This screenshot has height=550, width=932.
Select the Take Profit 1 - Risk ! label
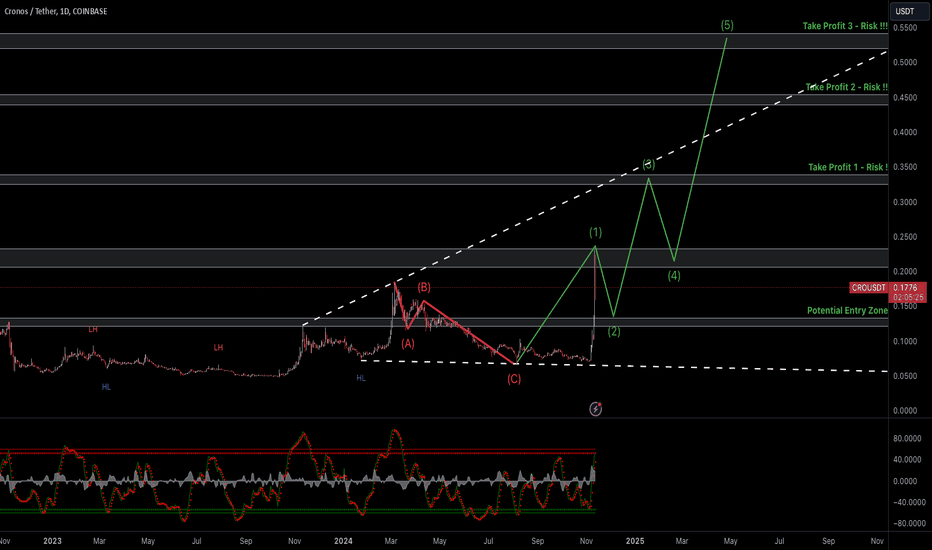[848, 168]
